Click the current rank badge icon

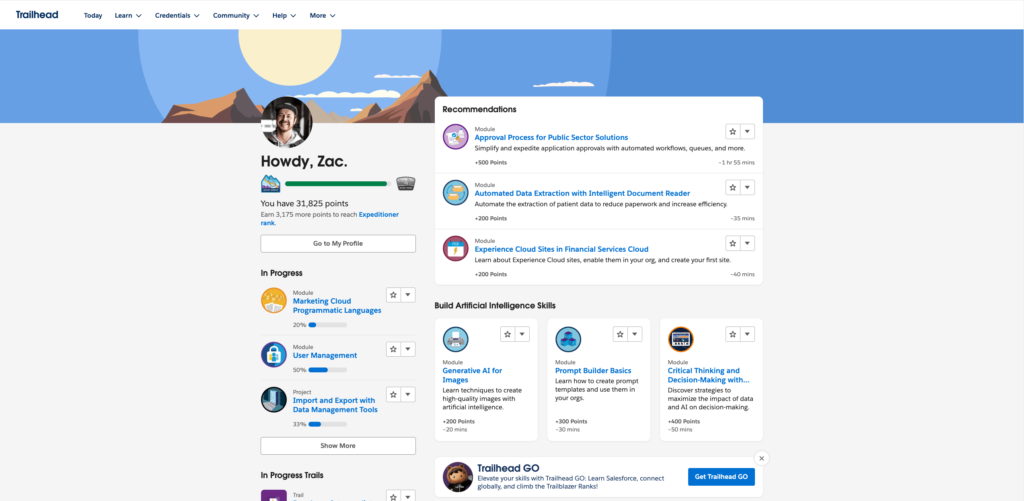(x=270, y=184)
